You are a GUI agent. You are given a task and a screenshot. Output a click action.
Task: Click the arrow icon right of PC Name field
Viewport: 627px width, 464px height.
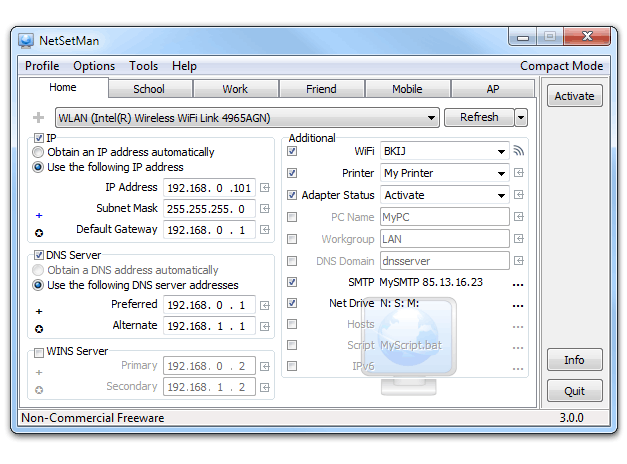click(x=519, y=217)
